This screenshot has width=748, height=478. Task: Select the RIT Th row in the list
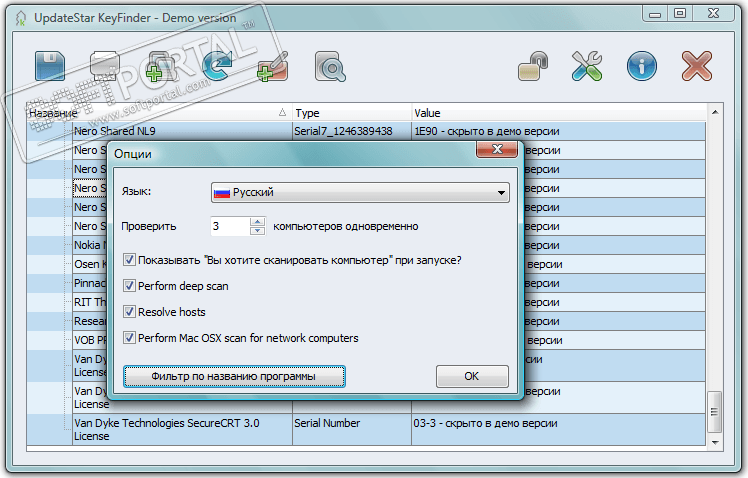click(x=90, y=302)
